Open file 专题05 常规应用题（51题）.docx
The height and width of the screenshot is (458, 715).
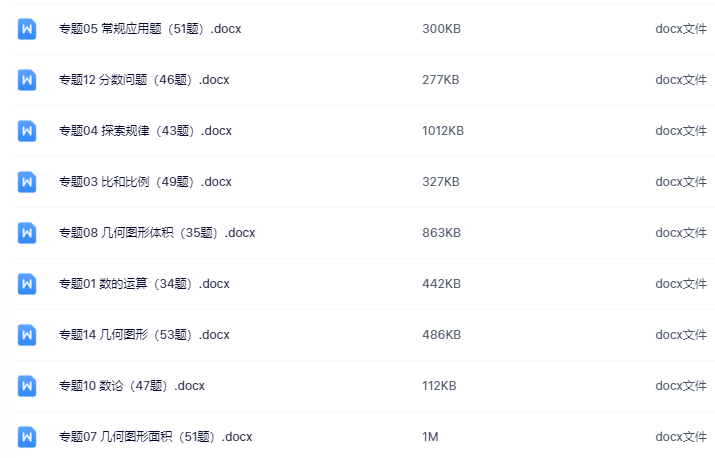click(x=150, y=29)
